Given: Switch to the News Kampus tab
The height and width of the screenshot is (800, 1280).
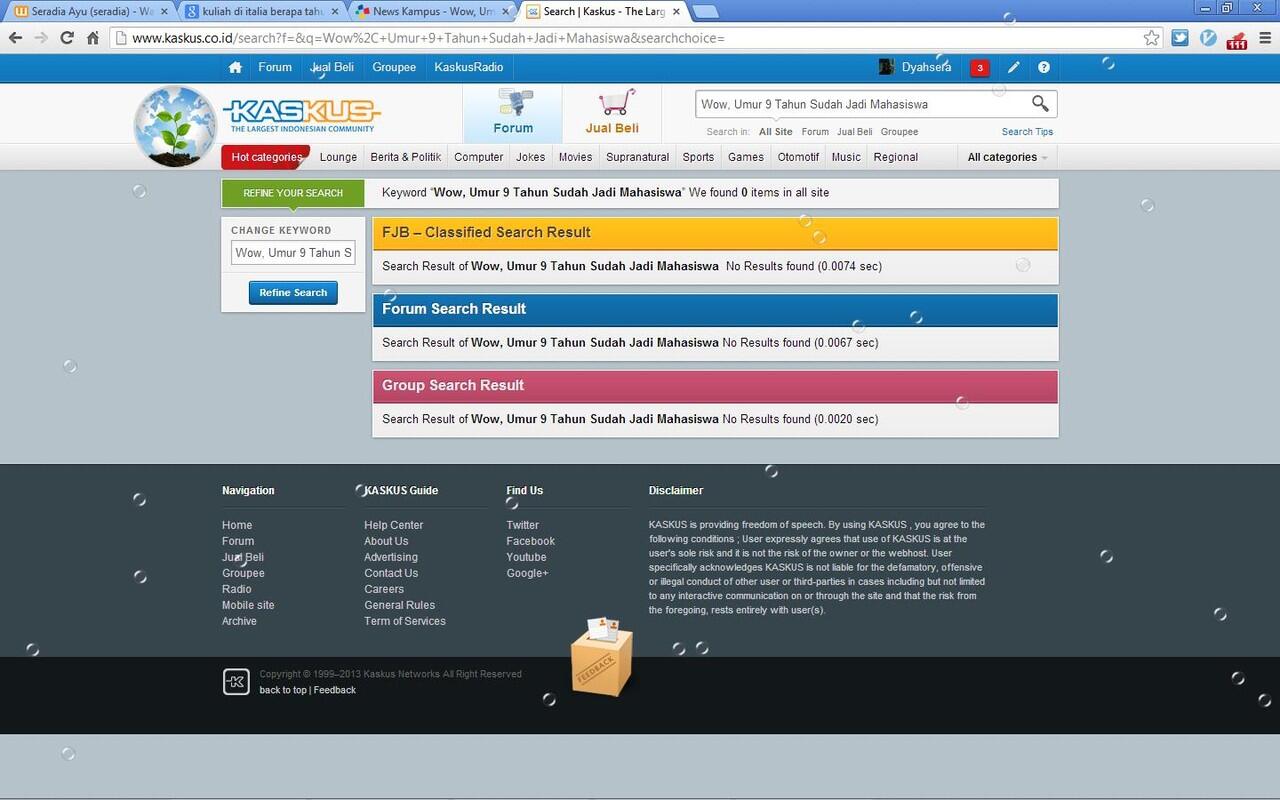Looking at the screenshot, I should click(432, 12).
